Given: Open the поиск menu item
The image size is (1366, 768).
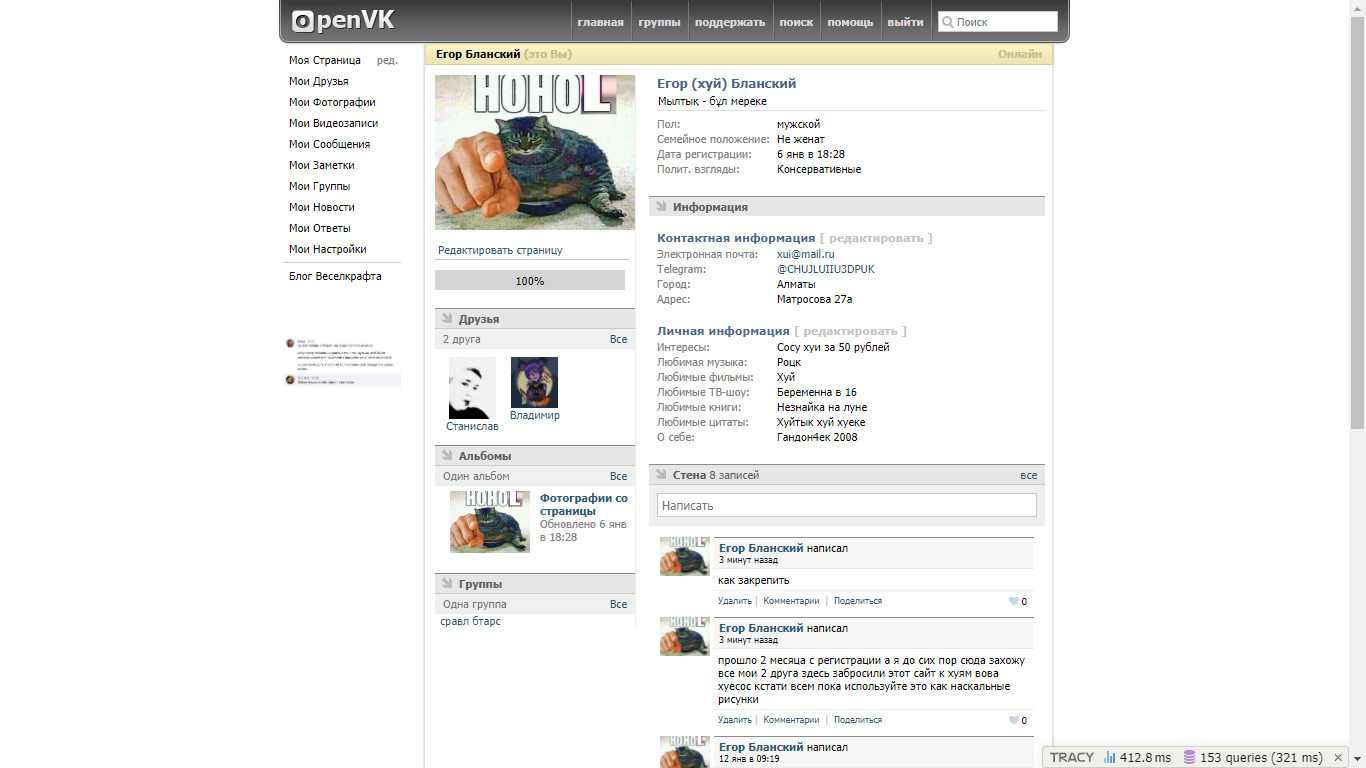Looking at the screenshot, I should tap(796, 22).
